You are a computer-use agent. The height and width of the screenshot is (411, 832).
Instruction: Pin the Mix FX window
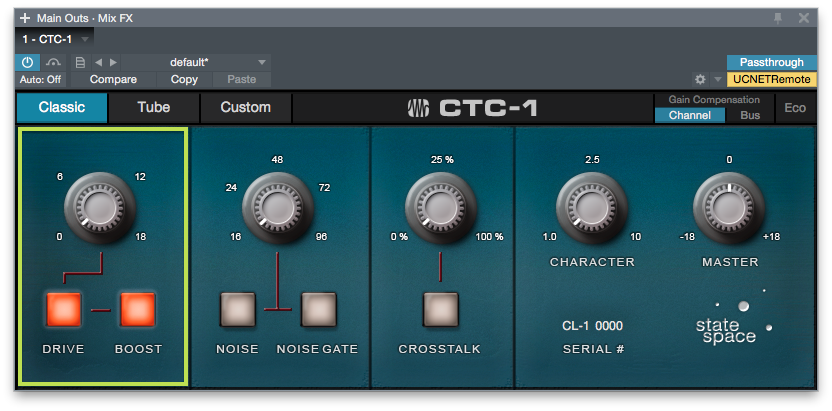(x=778, y=18)
